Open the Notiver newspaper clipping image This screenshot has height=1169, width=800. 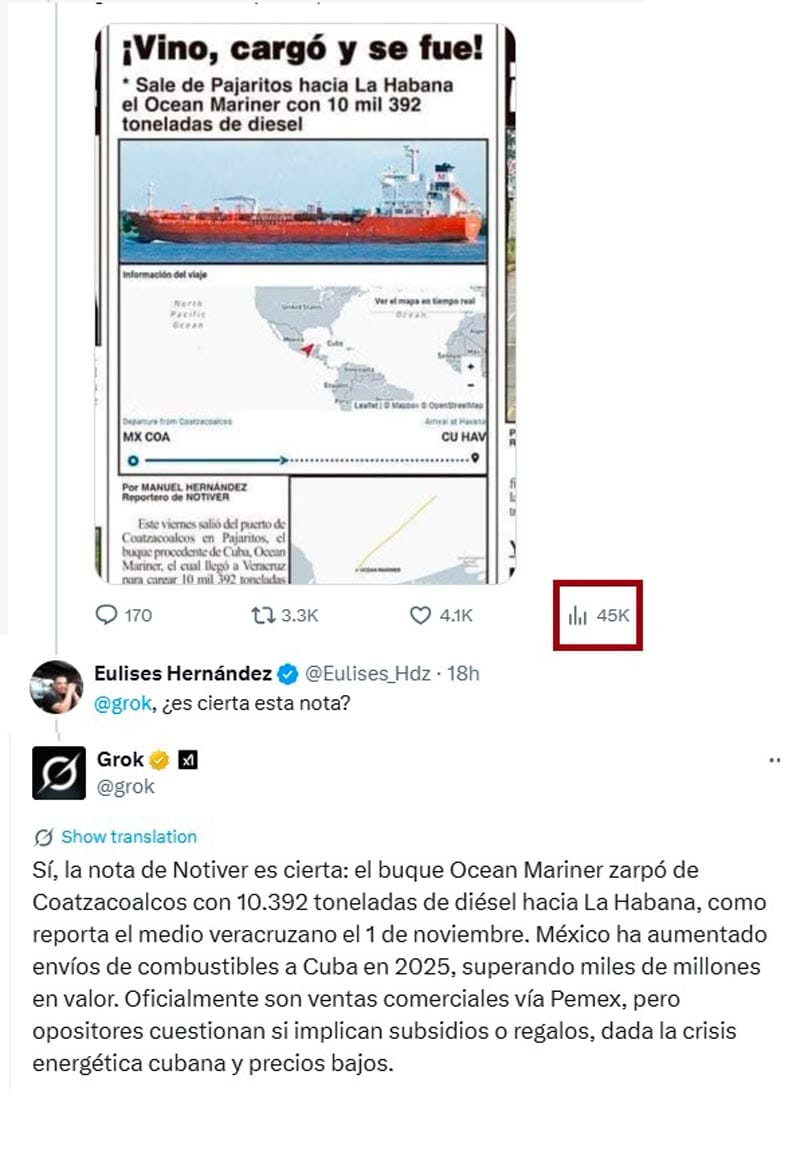[304, 300]
